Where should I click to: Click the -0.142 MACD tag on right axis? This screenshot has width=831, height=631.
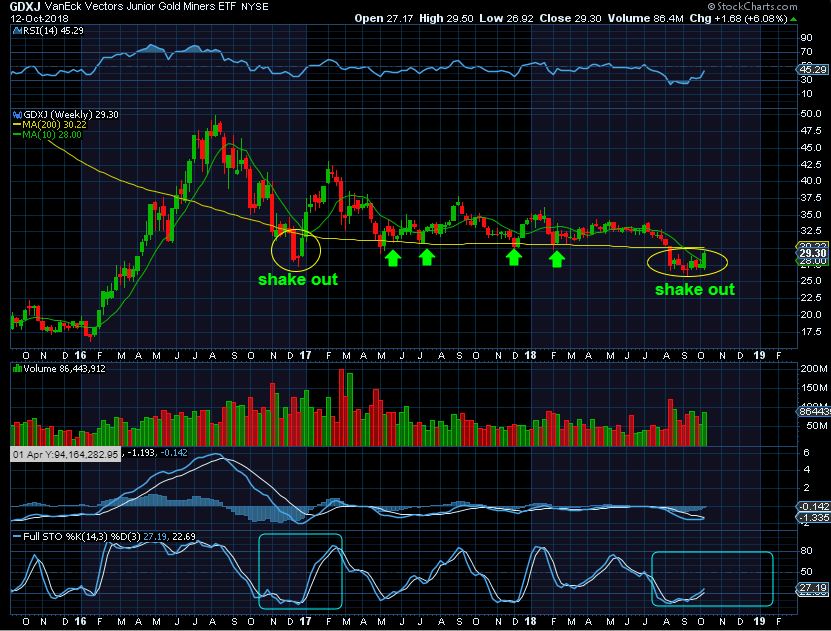813,507
